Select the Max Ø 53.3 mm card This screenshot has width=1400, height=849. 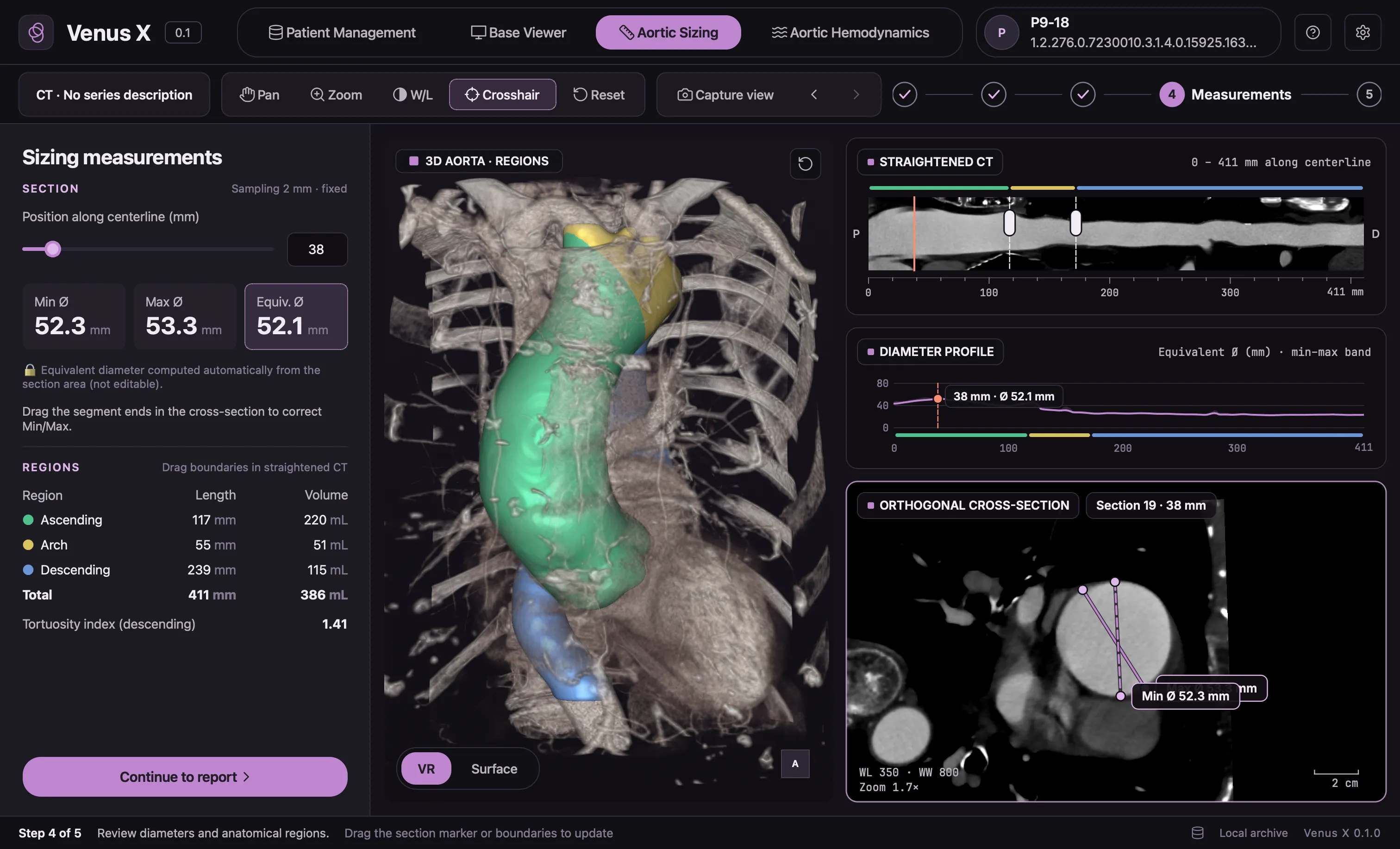coord(185,316)
